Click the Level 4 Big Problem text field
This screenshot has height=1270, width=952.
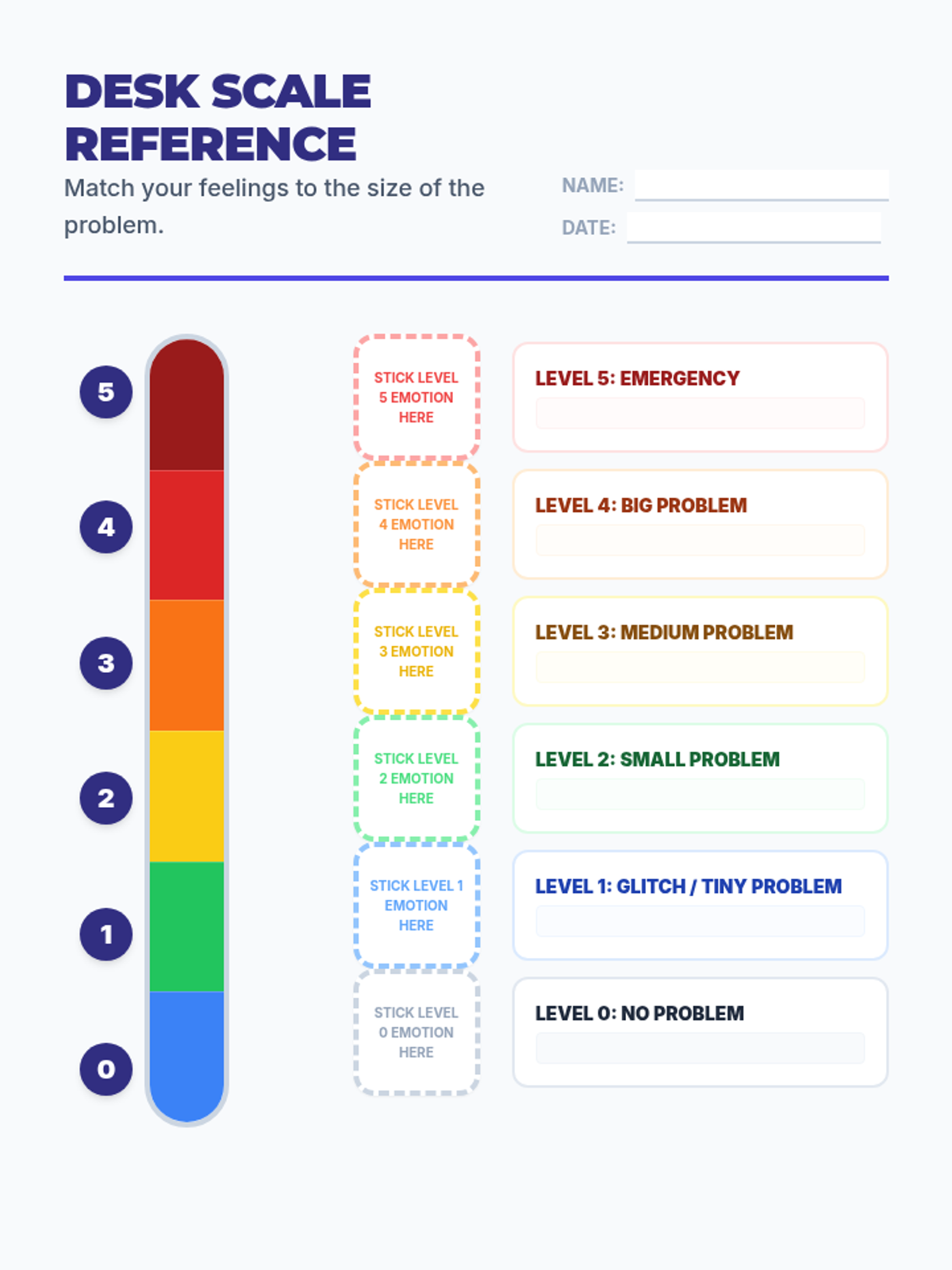700,541
